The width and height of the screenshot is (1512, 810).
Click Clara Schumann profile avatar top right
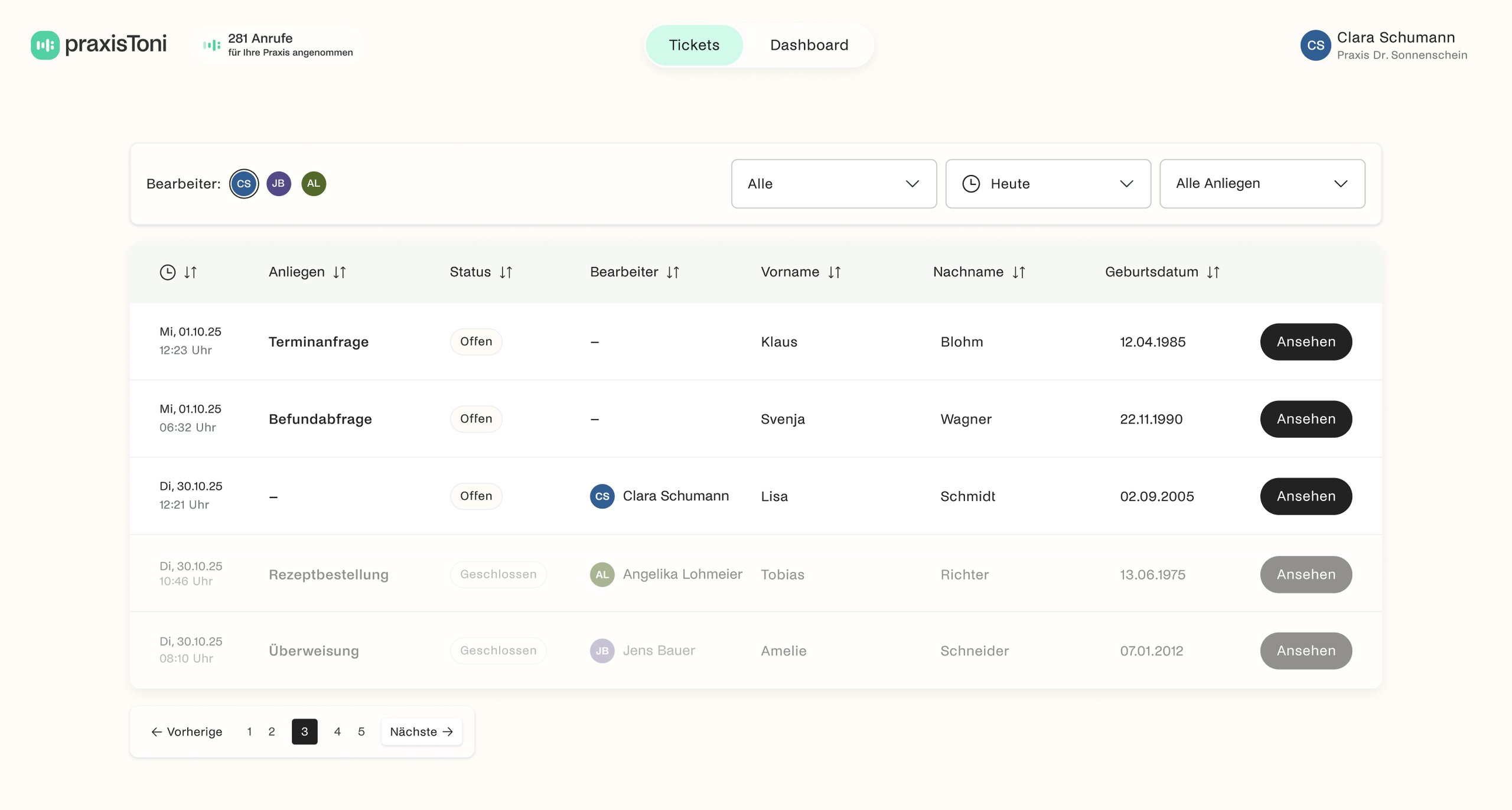point(1315,45)
